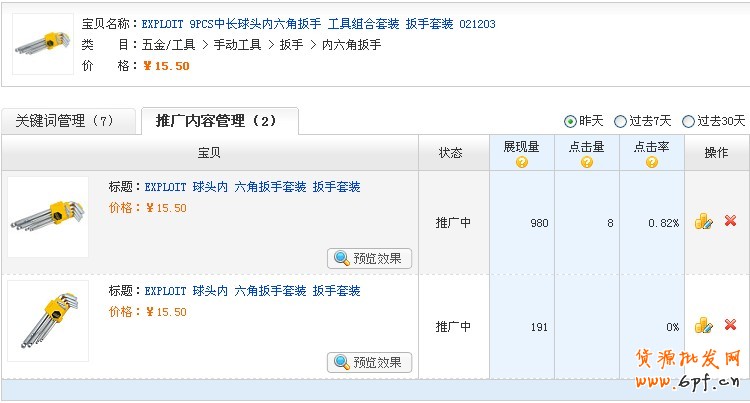Click the edit icon for the second promotion row
The height and width of the screenshot is (403, 750).
click(703, 325)
